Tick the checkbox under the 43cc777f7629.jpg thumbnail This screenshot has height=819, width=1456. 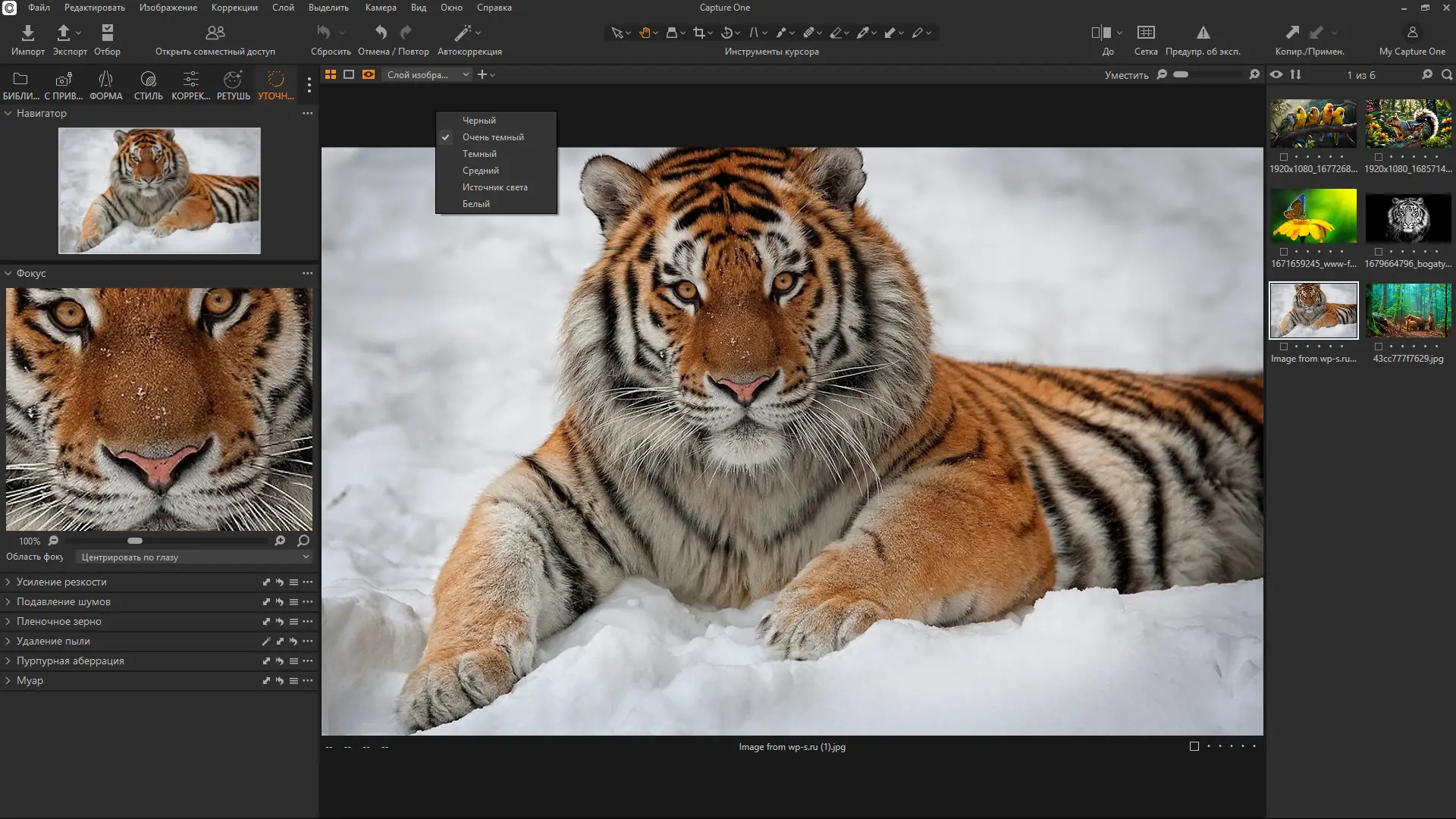pyautogui.click(x=1379, y=347)
